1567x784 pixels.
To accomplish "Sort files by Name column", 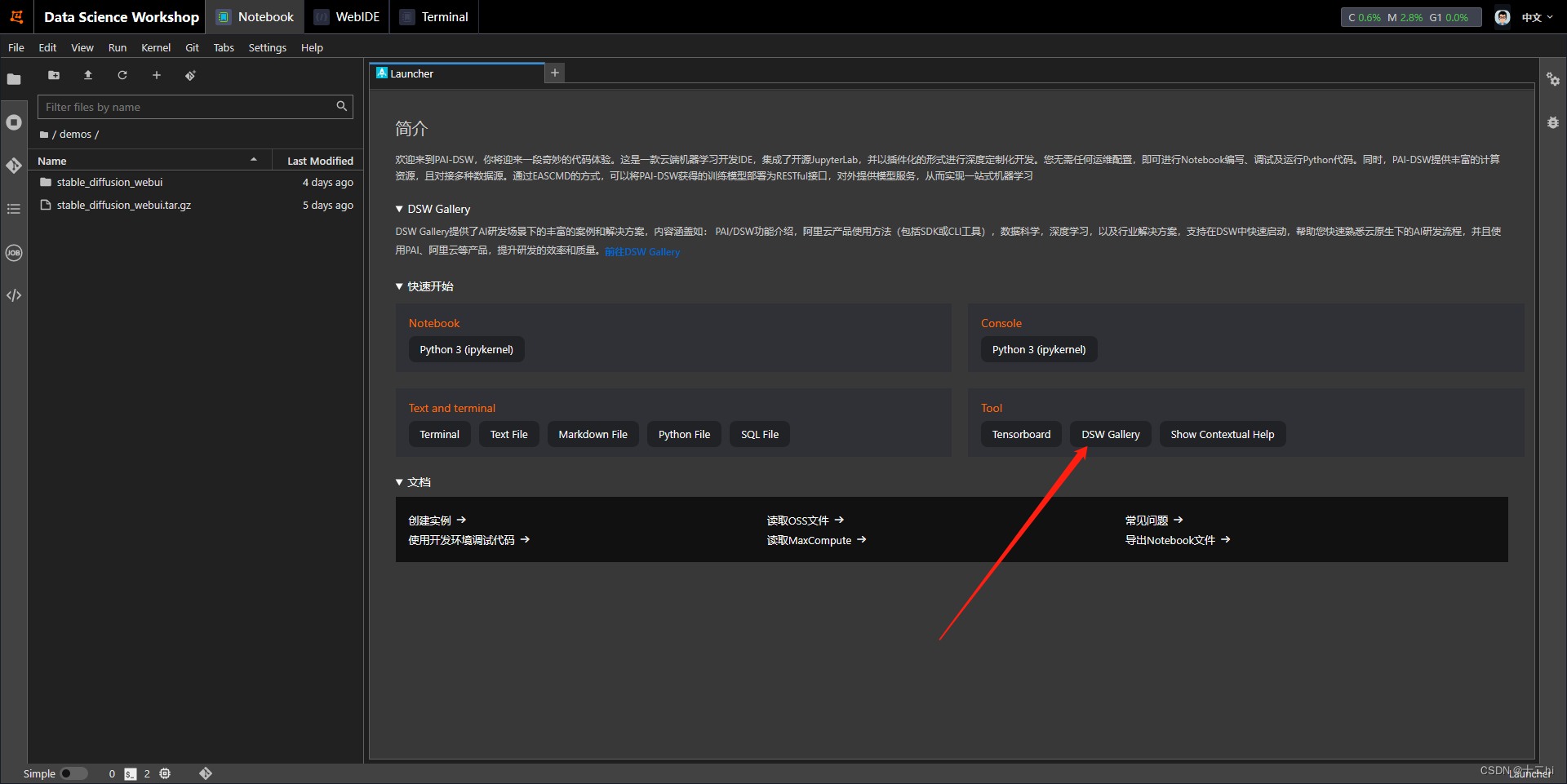I will (x=149, y=161).
